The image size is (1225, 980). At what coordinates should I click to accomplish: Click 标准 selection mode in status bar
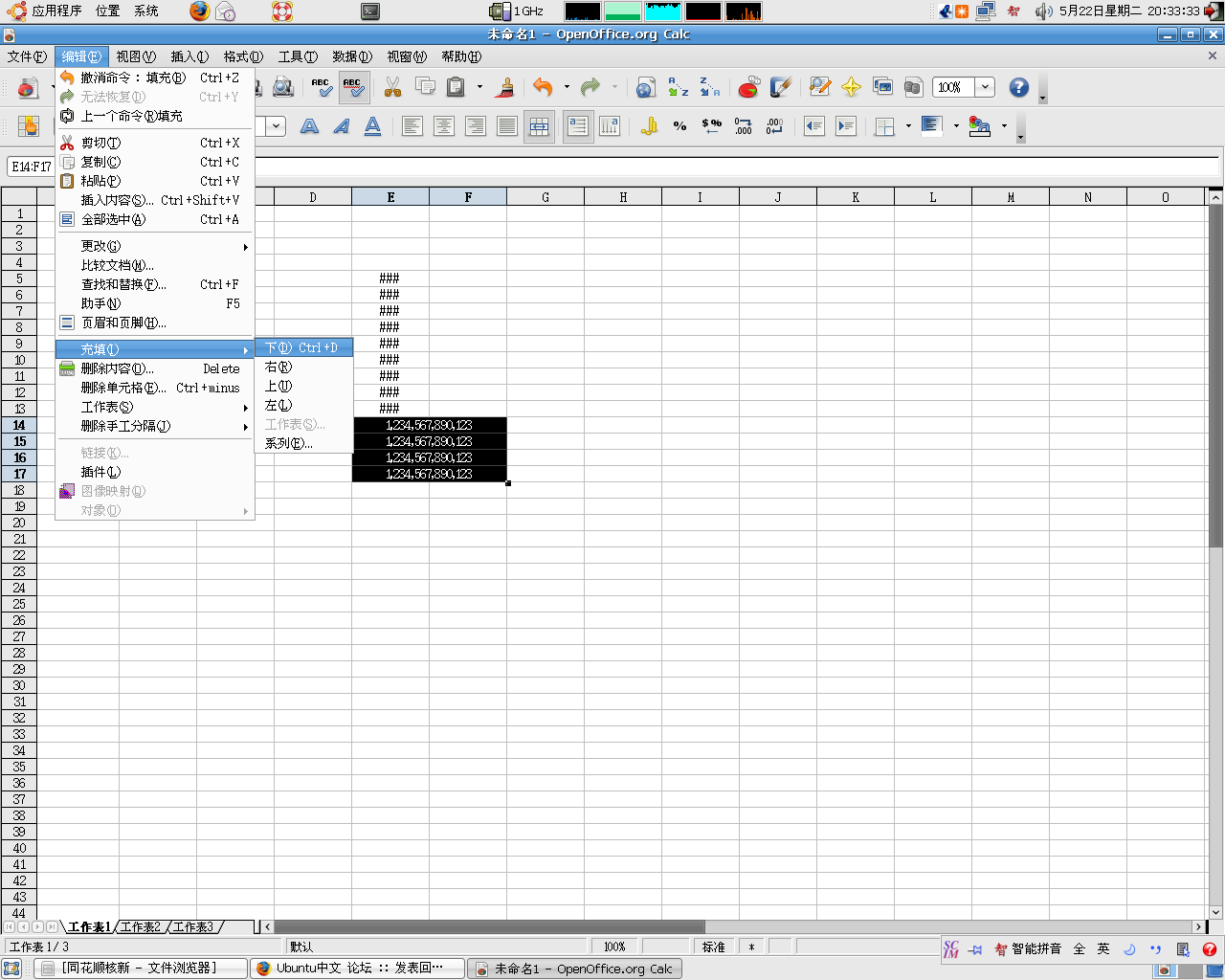(714, 947)
